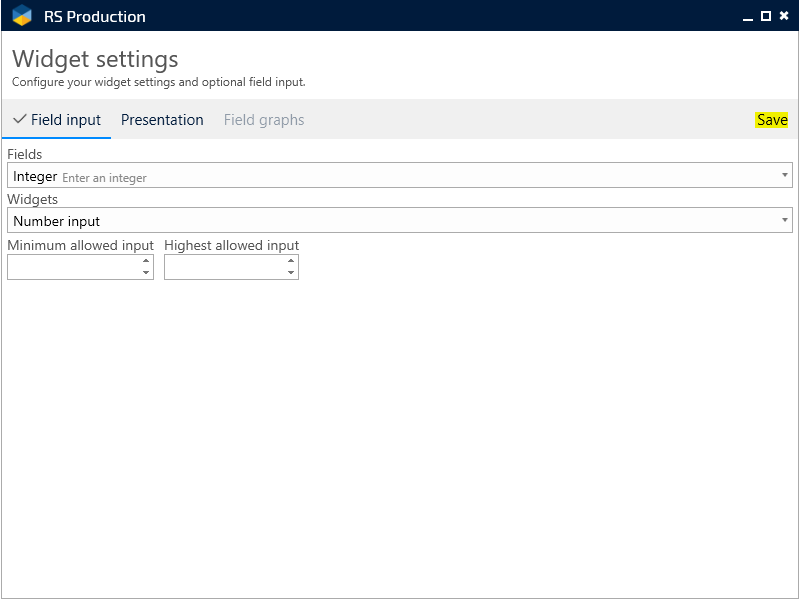
Task: Focus the Minimum allowed input text box
Action: [73, 267]
